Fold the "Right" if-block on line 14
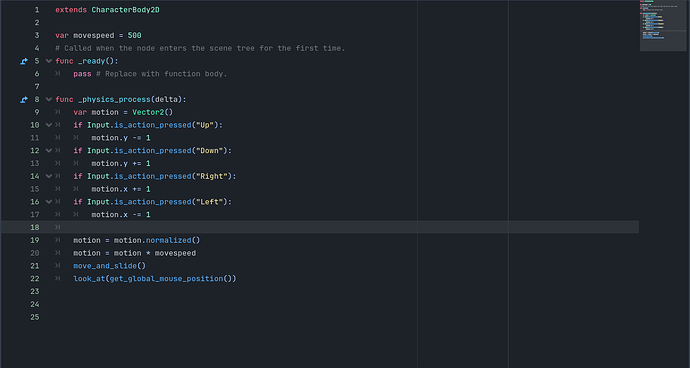Screen dimensions: 690x368 pos(49,176)
